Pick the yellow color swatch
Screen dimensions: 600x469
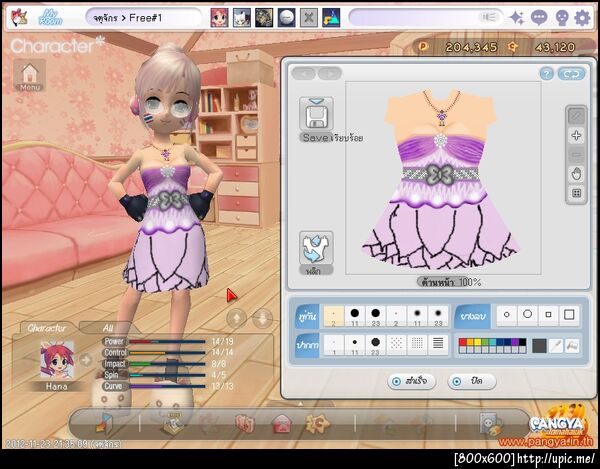477,342
